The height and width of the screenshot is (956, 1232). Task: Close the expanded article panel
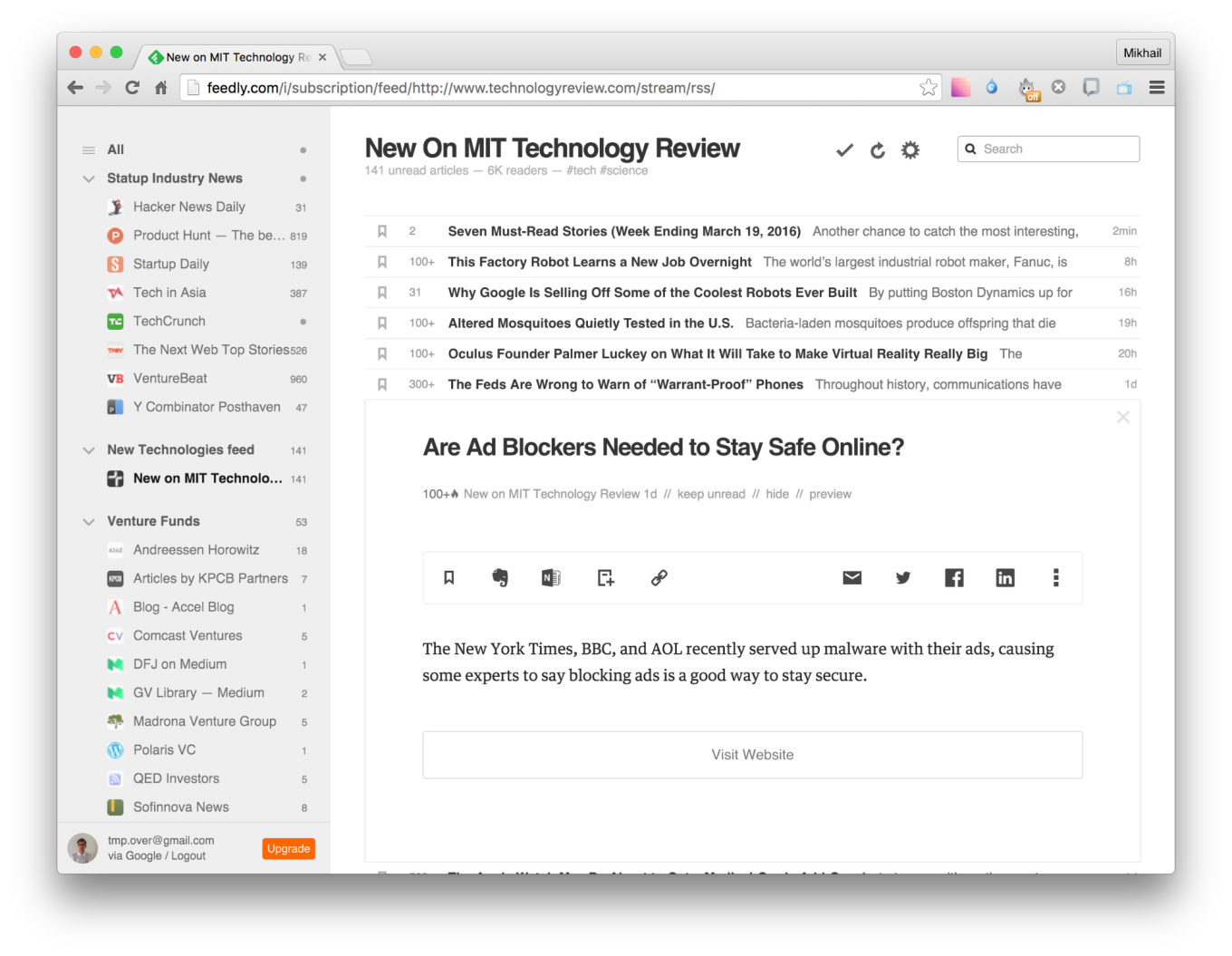tap(1123, 417)
